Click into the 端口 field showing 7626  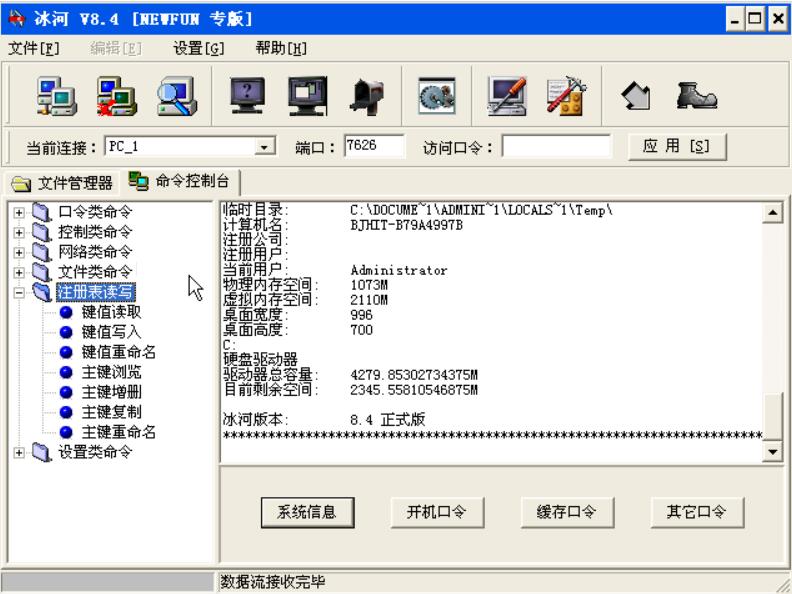(374, 146)
